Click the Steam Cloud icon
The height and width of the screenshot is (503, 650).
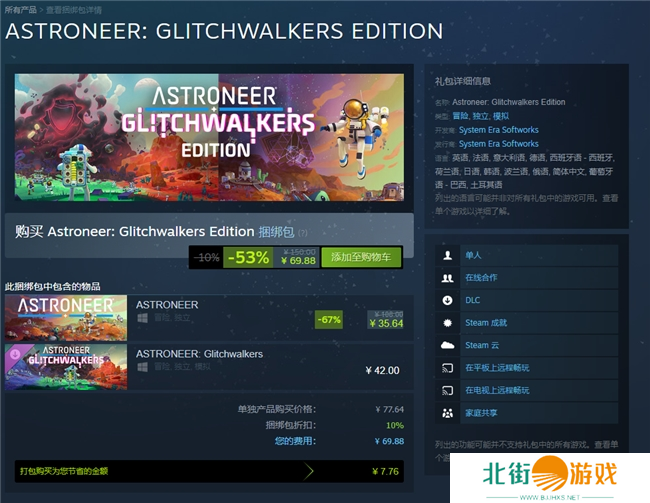coord(447,345)
